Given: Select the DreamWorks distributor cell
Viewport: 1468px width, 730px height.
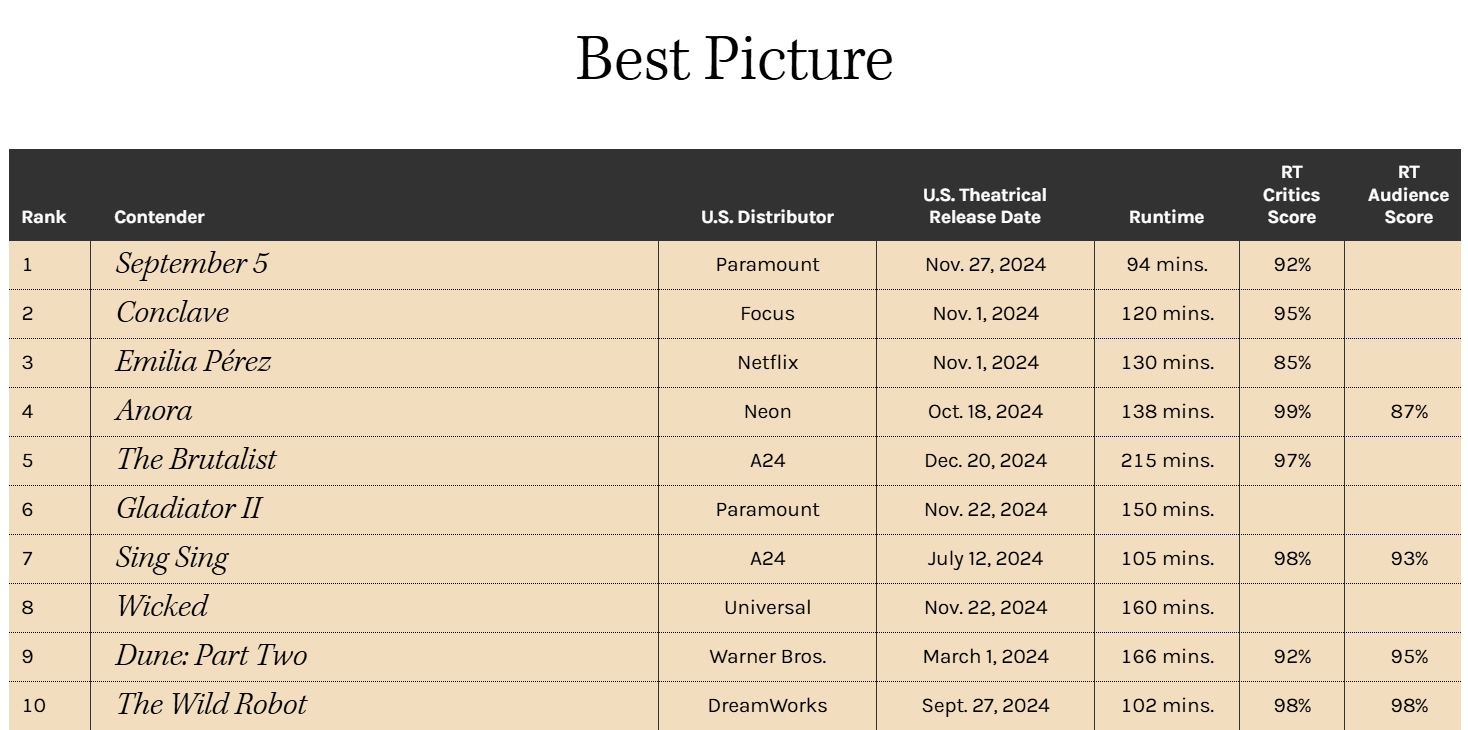Looking at the screenshot, I should point(767,705).
